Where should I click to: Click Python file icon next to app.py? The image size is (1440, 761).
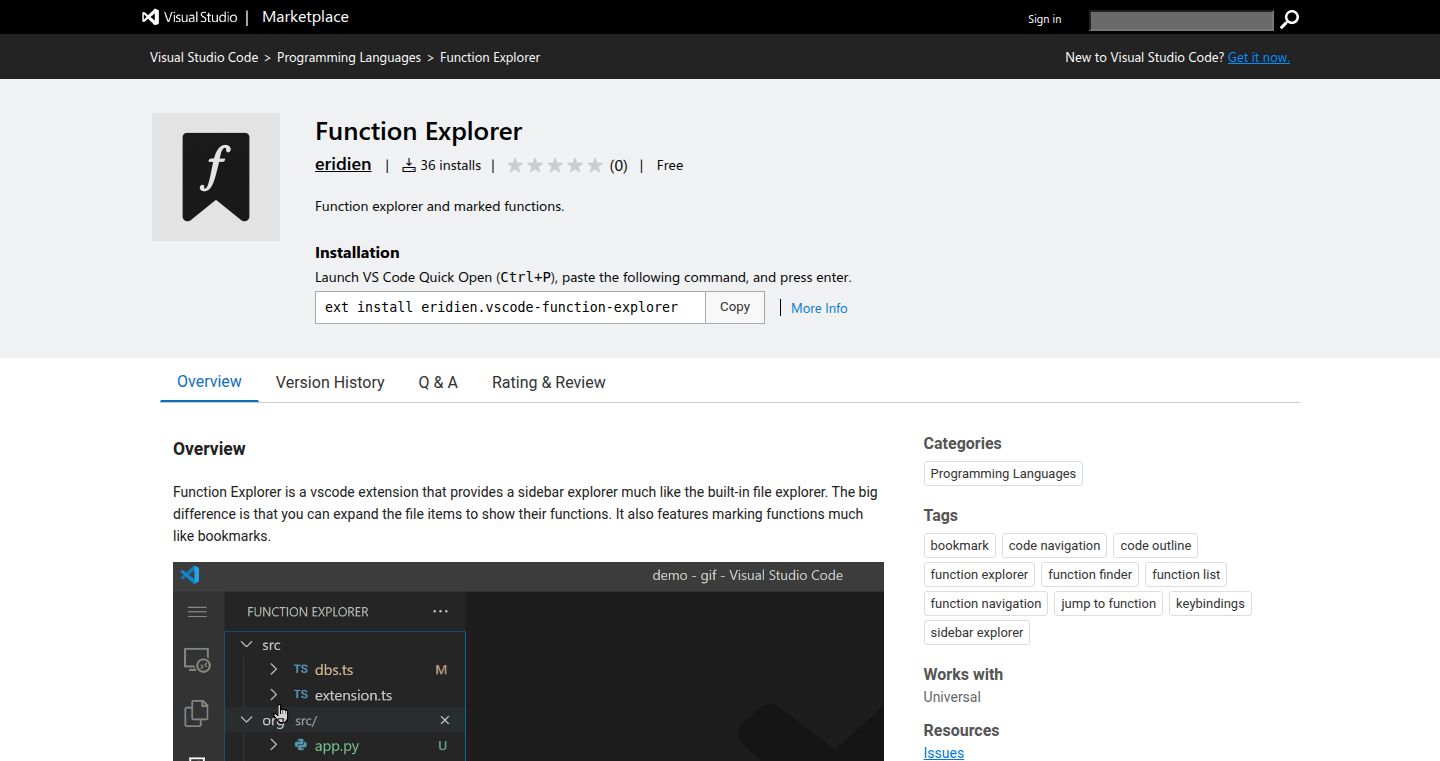click(300, 745)
